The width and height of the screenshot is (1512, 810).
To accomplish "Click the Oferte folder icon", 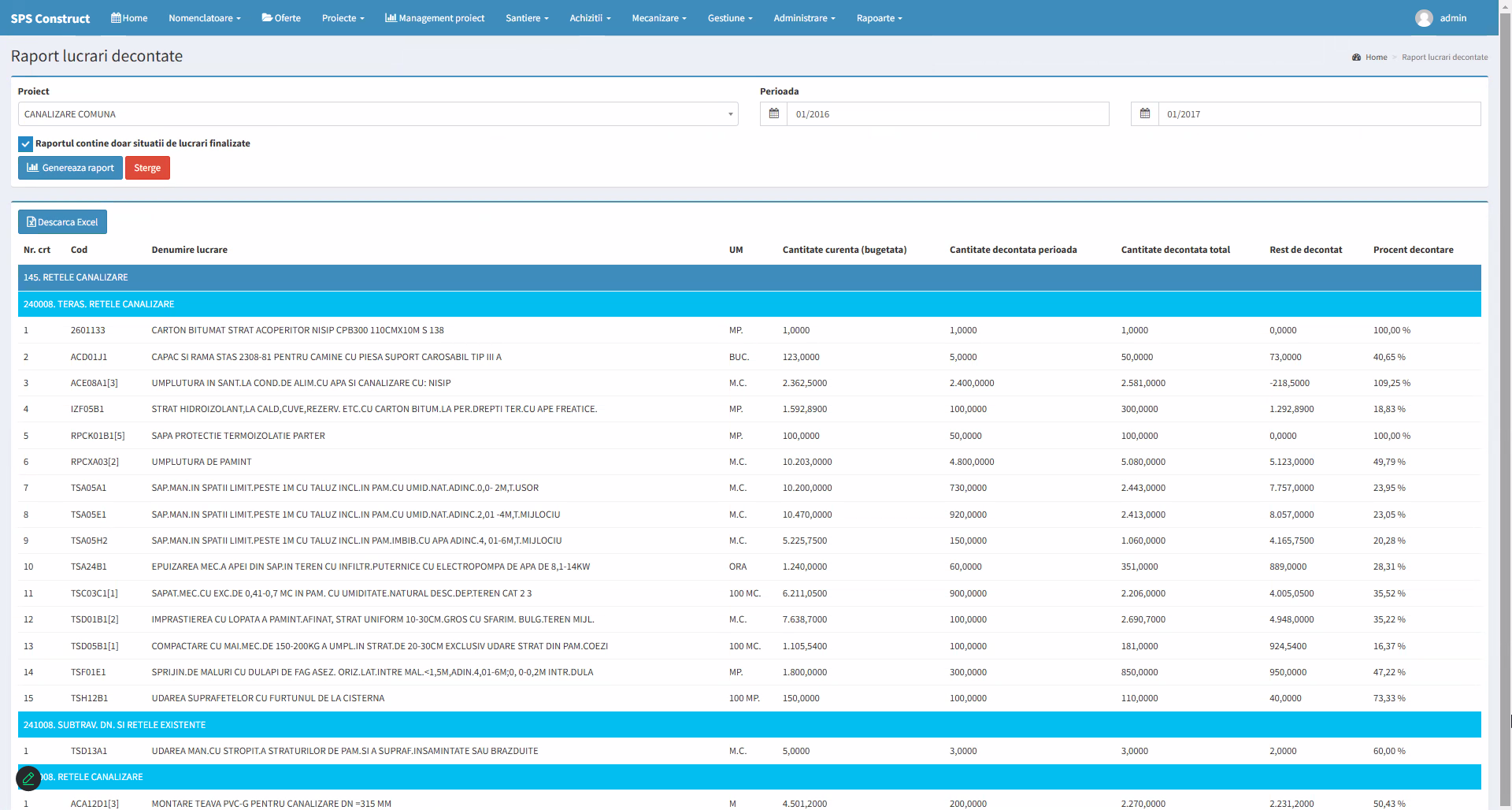I will 267,17.
